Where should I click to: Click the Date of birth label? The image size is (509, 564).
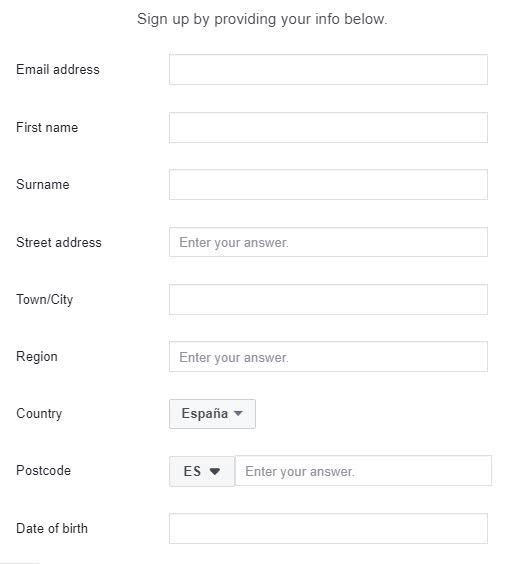(x=52, y=528)
